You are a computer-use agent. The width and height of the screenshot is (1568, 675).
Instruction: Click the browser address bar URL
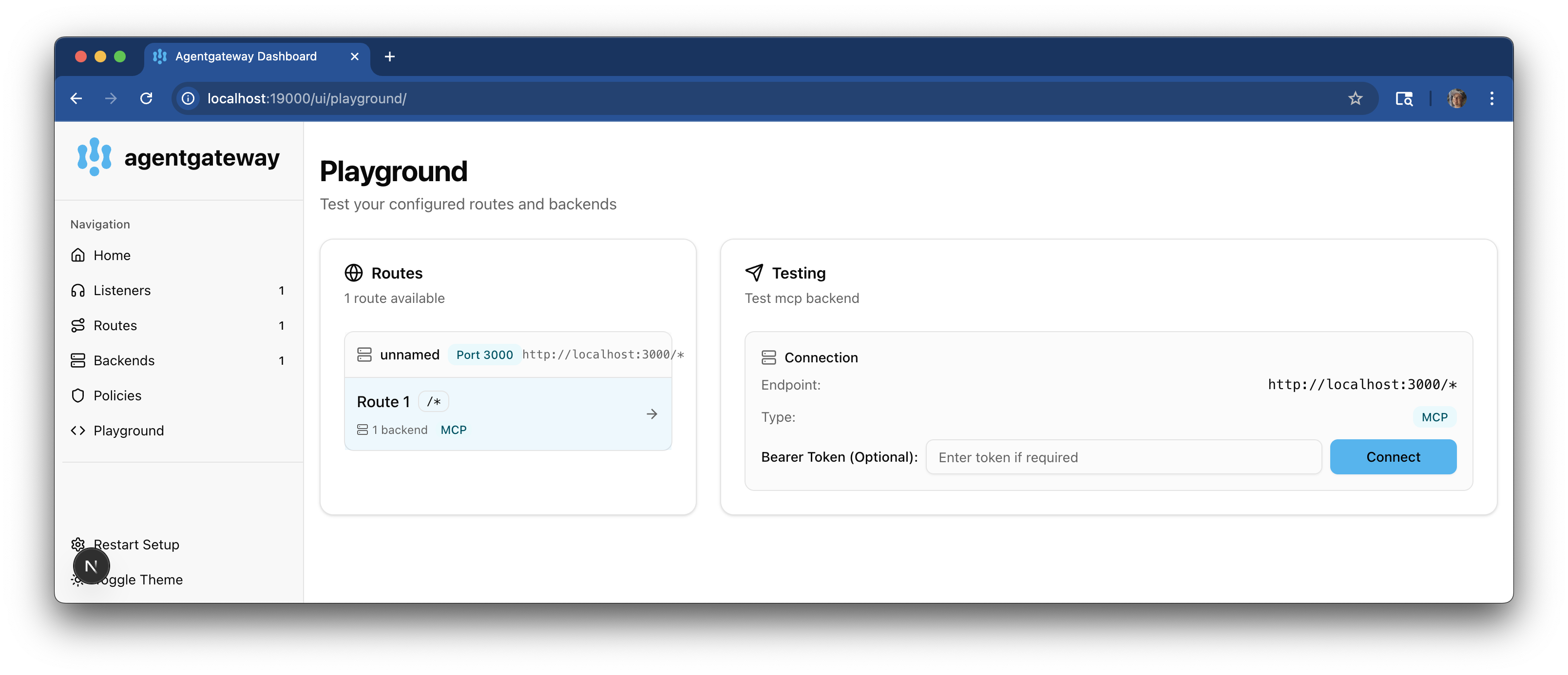click(307, 98)
